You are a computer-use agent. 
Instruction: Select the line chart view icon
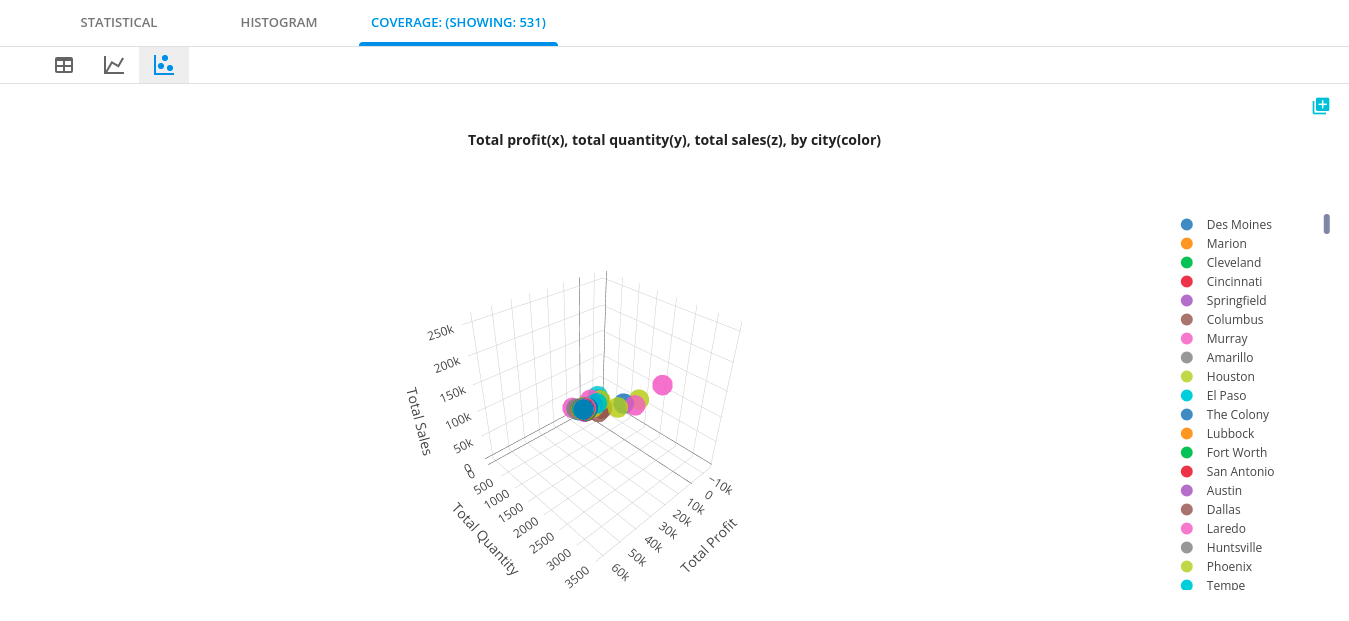(x=114, y=65)
